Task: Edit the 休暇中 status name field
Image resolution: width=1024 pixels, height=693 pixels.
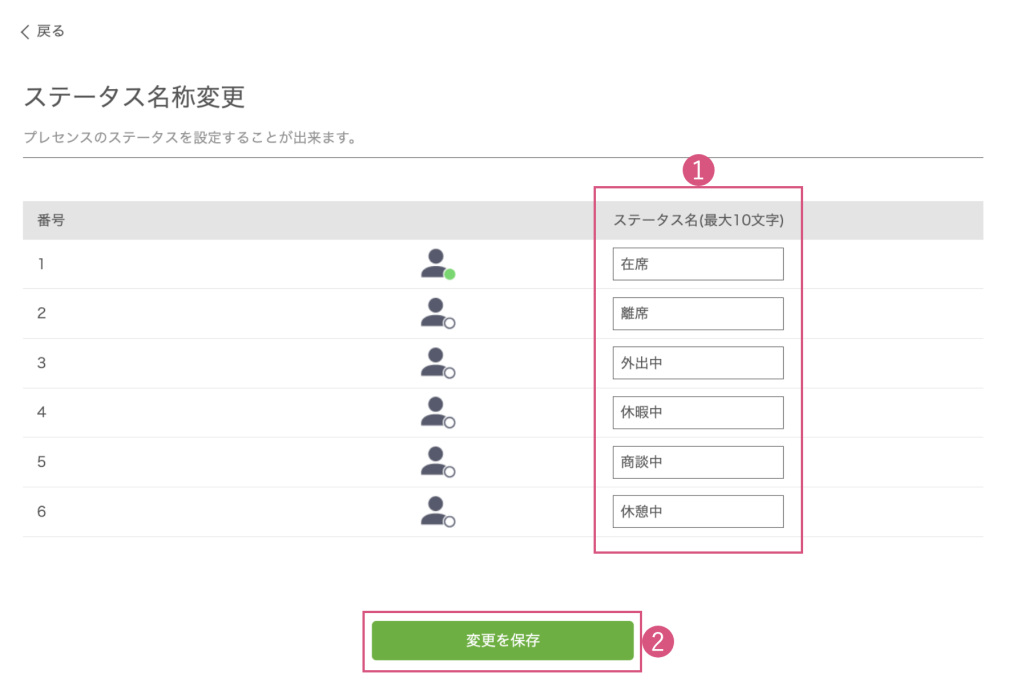Action: pos(697,413)
